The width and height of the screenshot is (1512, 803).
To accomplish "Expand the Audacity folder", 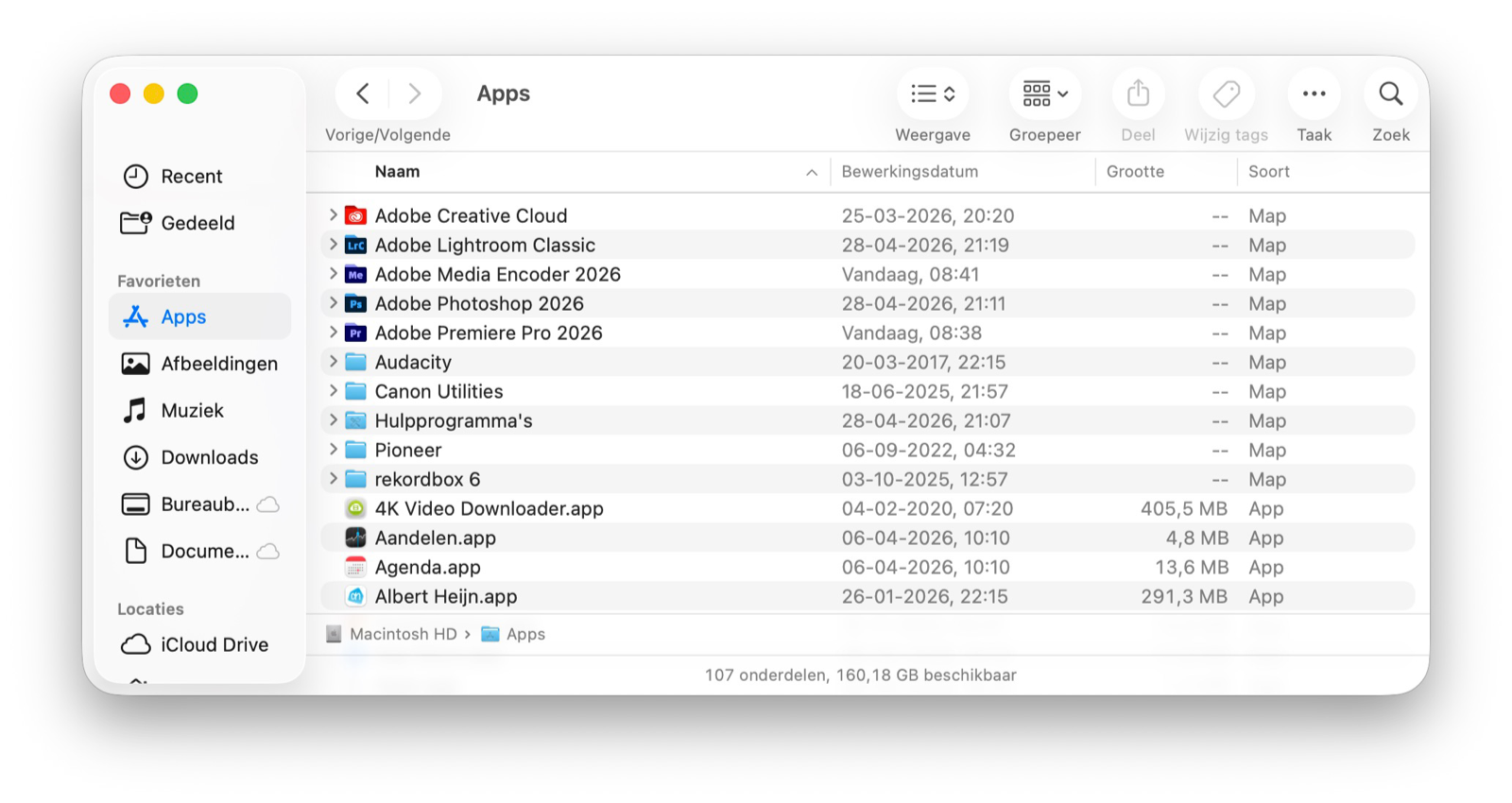I will click(333, 362).
